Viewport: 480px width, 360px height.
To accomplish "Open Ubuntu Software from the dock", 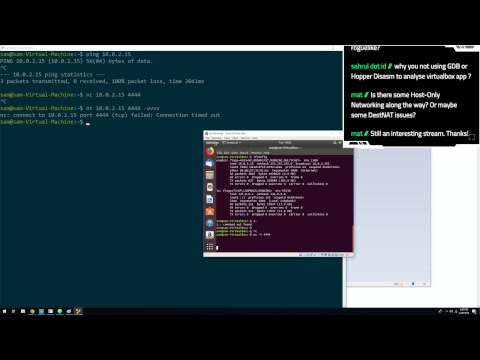I will 210,211.
